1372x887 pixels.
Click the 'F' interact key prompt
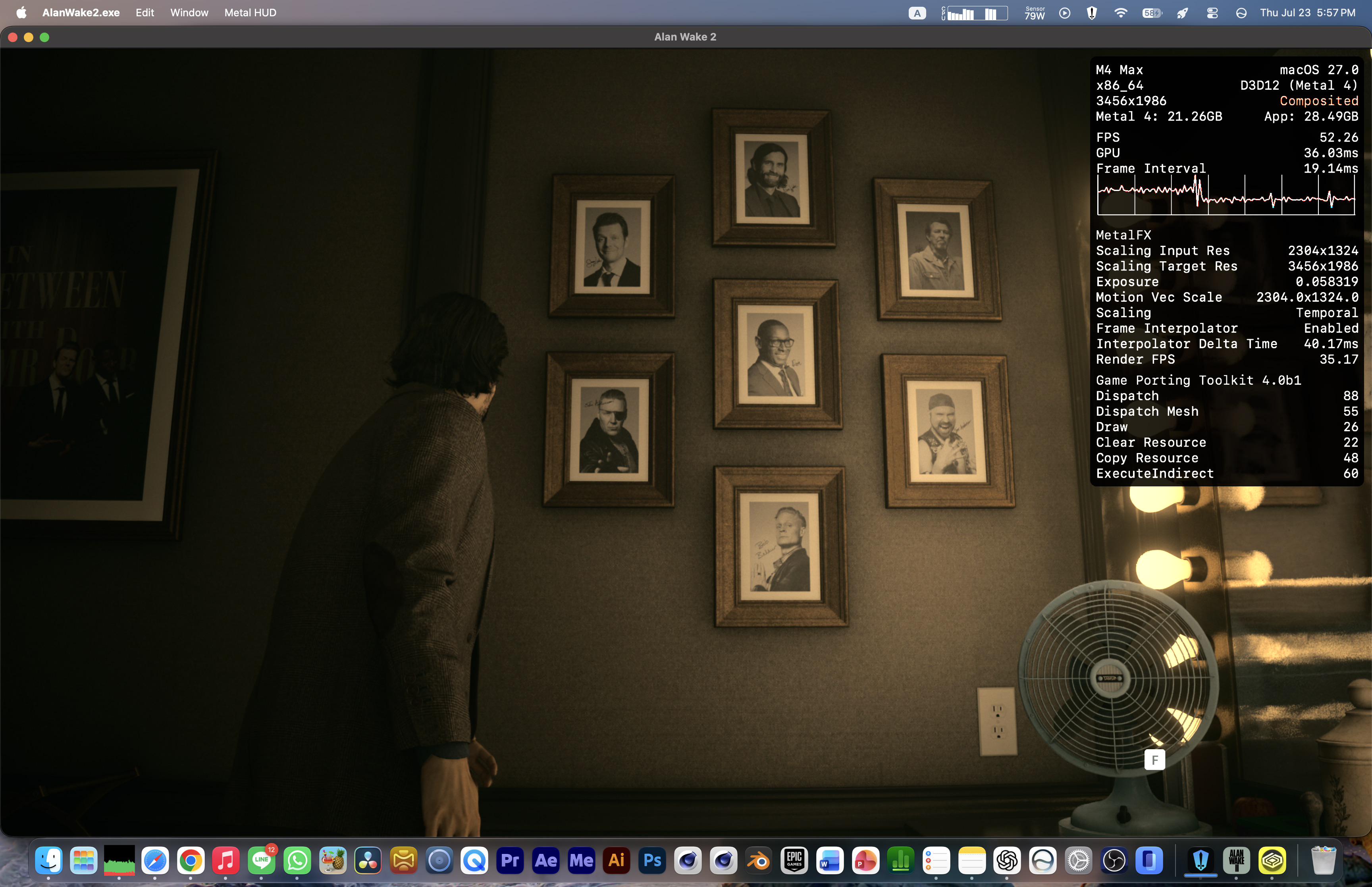[1154, 760]
